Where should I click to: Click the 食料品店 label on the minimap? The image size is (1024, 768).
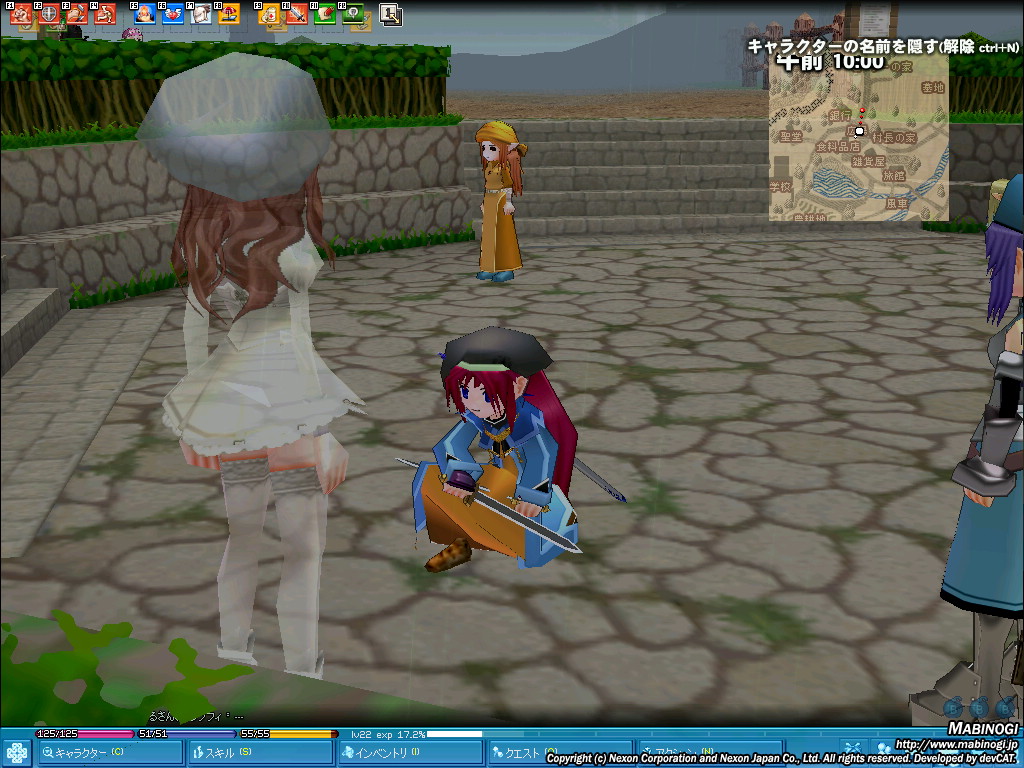tap(838, 147)
